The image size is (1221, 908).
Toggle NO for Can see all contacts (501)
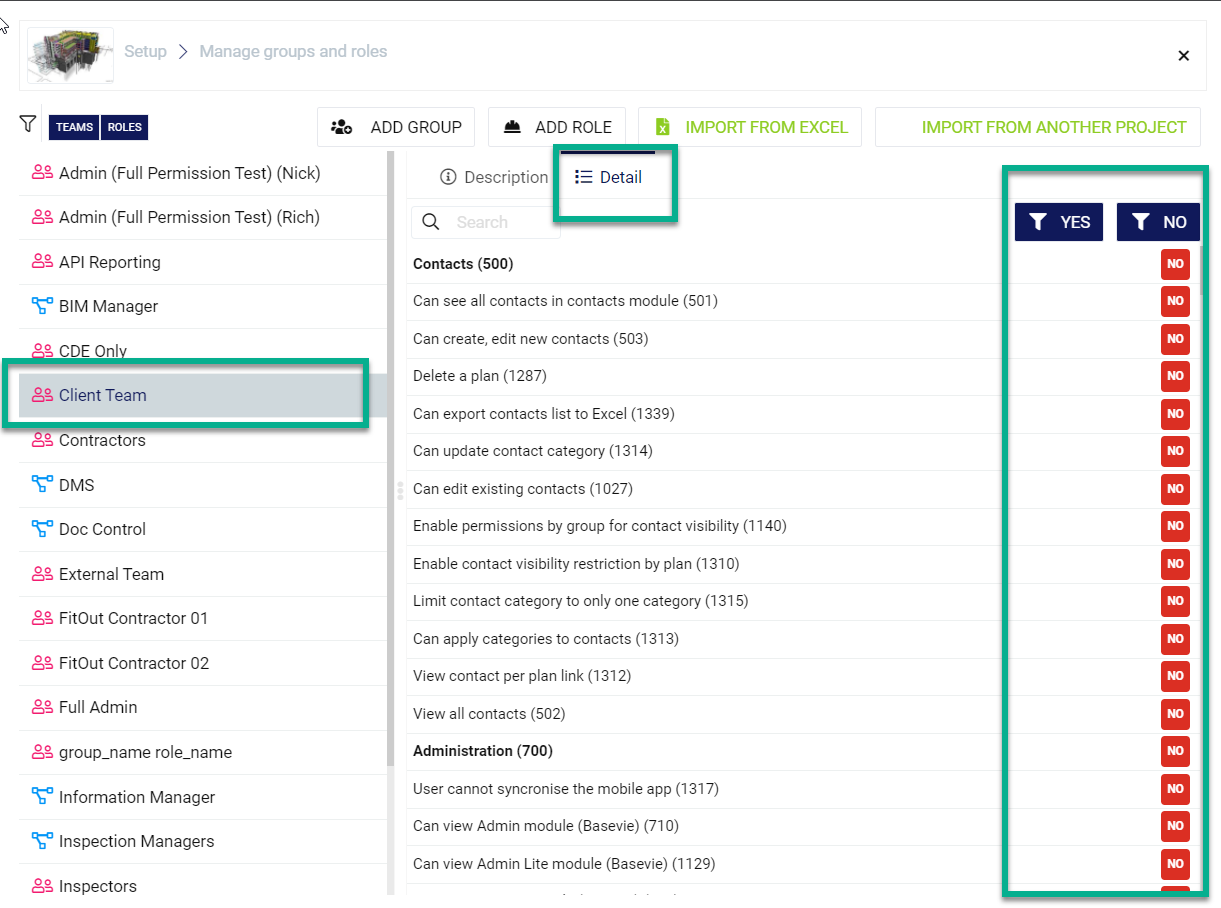[1175, 301]
